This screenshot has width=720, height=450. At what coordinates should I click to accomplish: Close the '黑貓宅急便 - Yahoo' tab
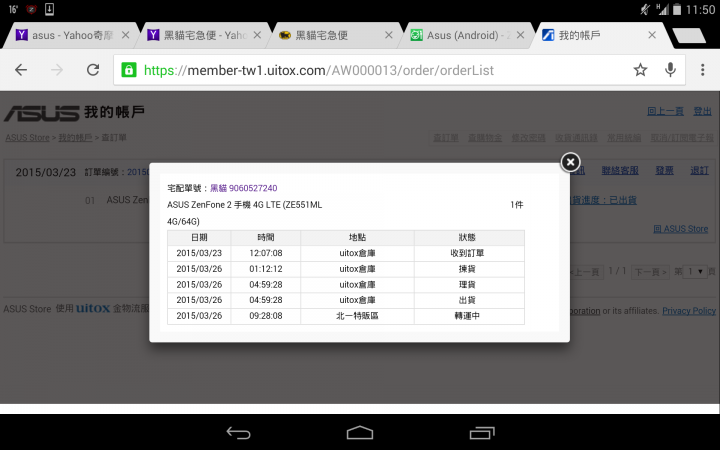click(257, 35)
